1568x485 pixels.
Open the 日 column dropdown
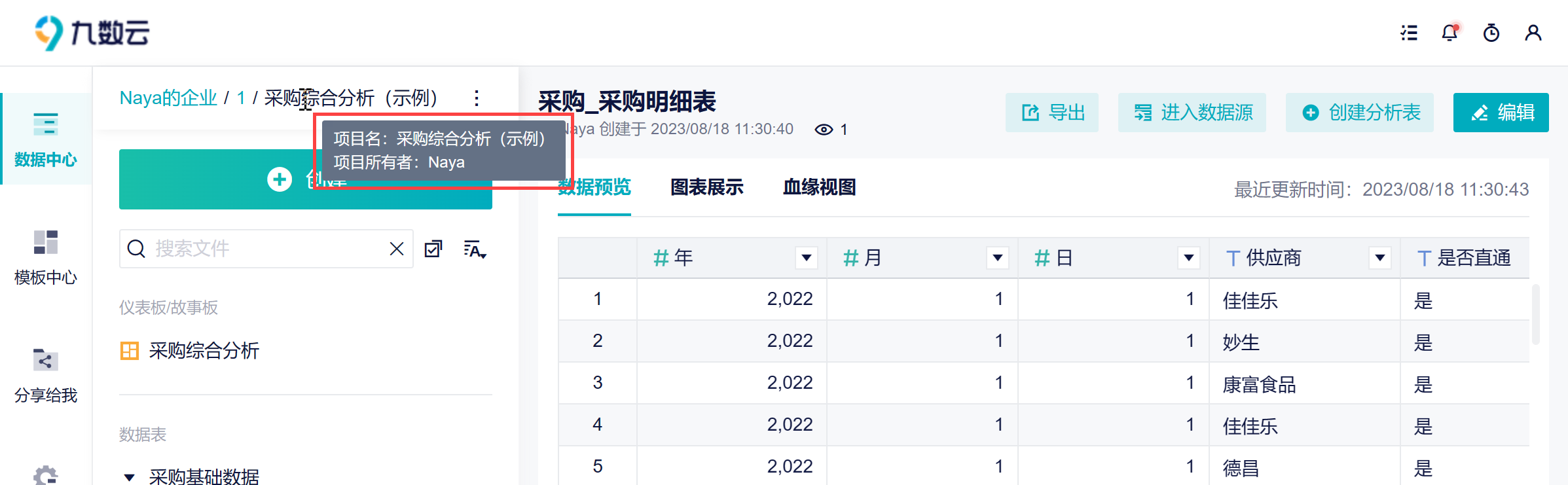[1189, 258]
